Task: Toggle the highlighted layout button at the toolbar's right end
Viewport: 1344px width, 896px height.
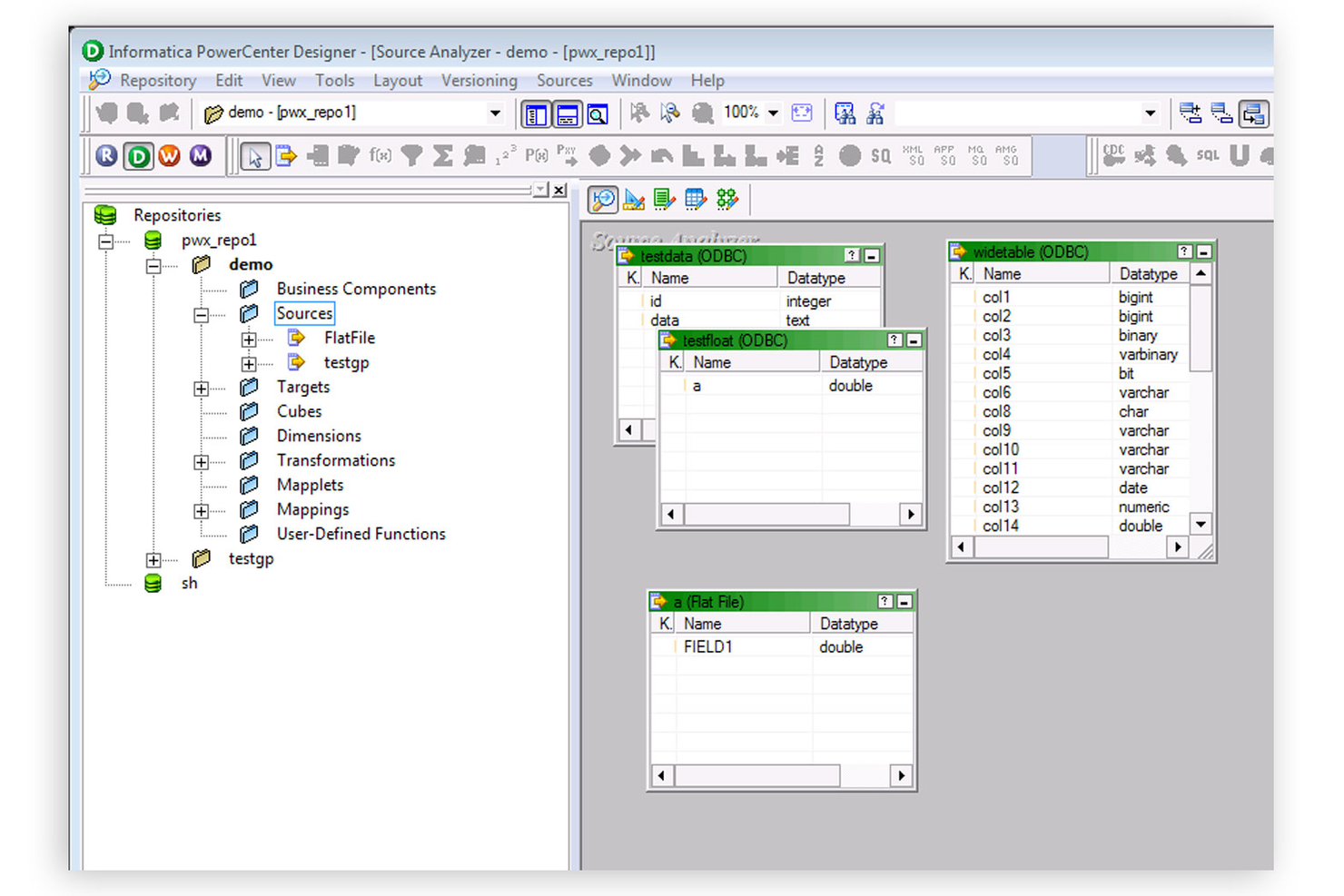Action: pyautogui.click(x=1253, y=113)
